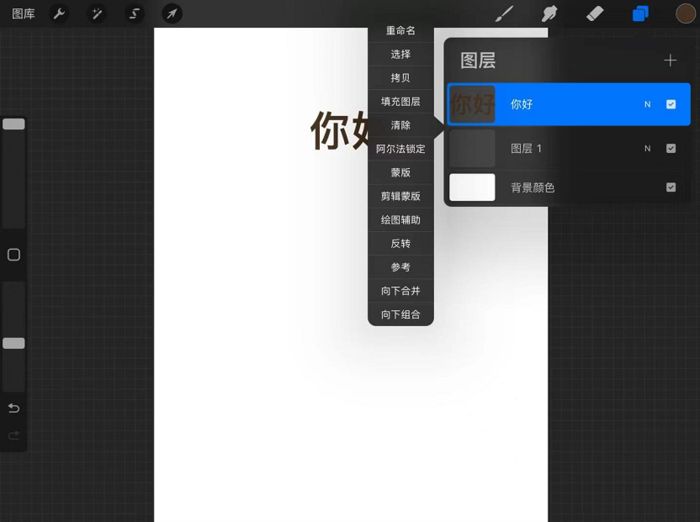Toggle the Layers panel icon
The image size is (700, 522).
(x=640, y=14)
